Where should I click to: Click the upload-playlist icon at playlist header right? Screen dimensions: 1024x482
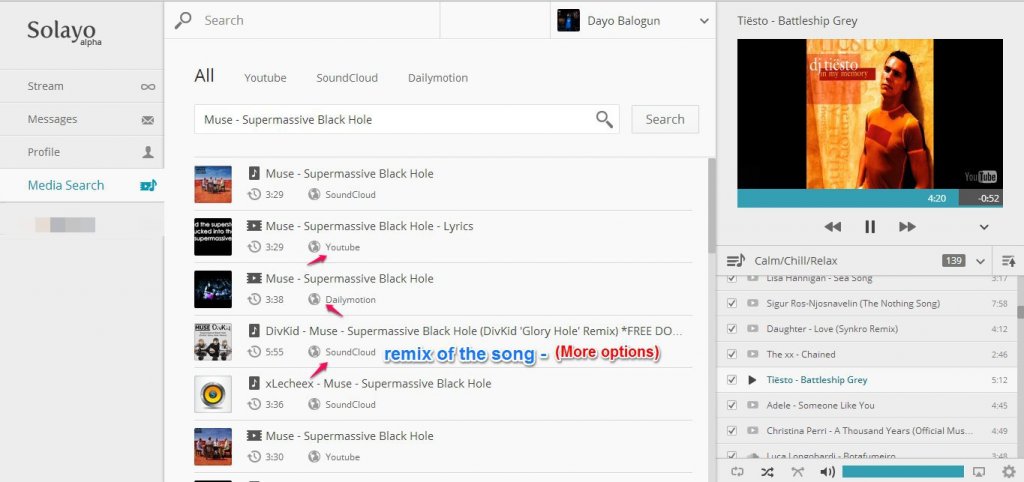1008,261
